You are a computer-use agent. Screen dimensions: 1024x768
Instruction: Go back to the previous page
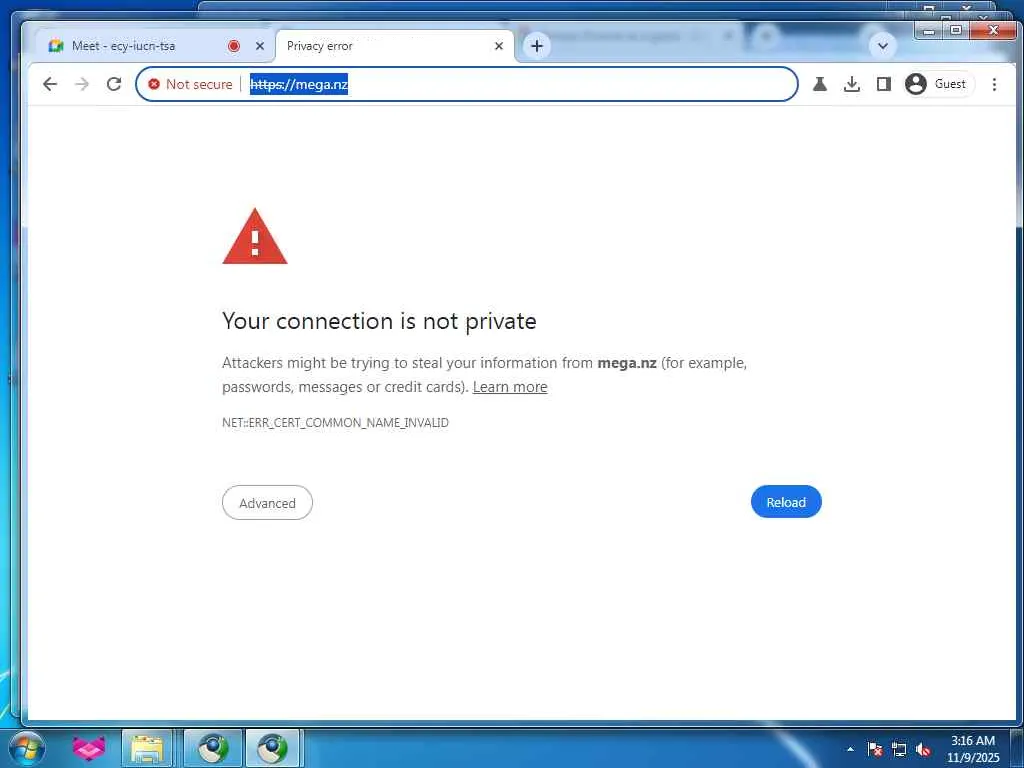(50, 84)
